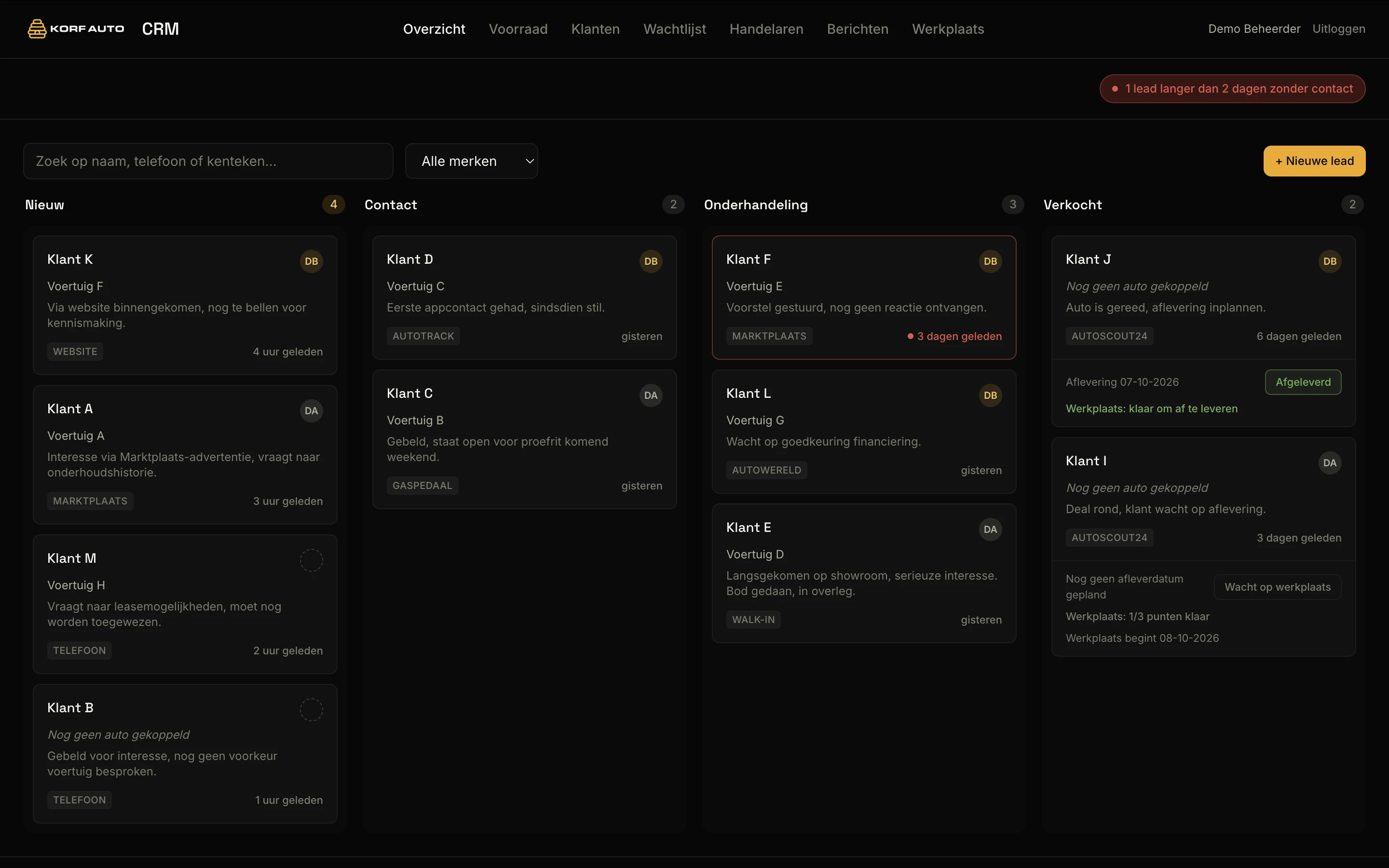Image resolution: width=1389 pixels, height=868 pixels.
Task: Click the Uitloggen link
Action: tap(1338, 29)
